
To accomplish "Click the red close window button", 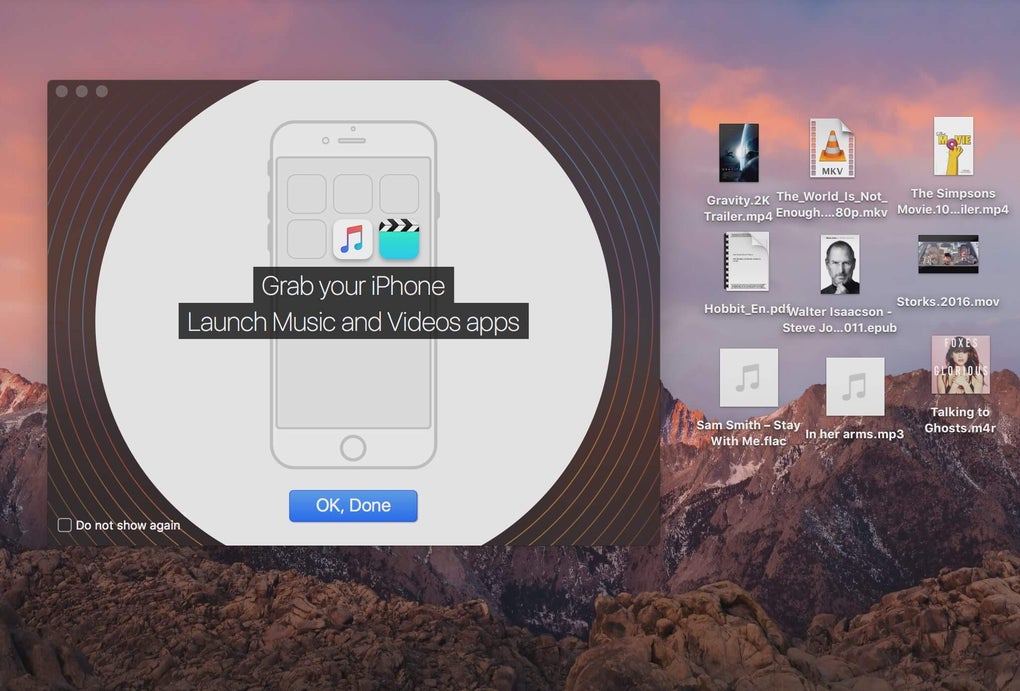I will coord(62,91).
